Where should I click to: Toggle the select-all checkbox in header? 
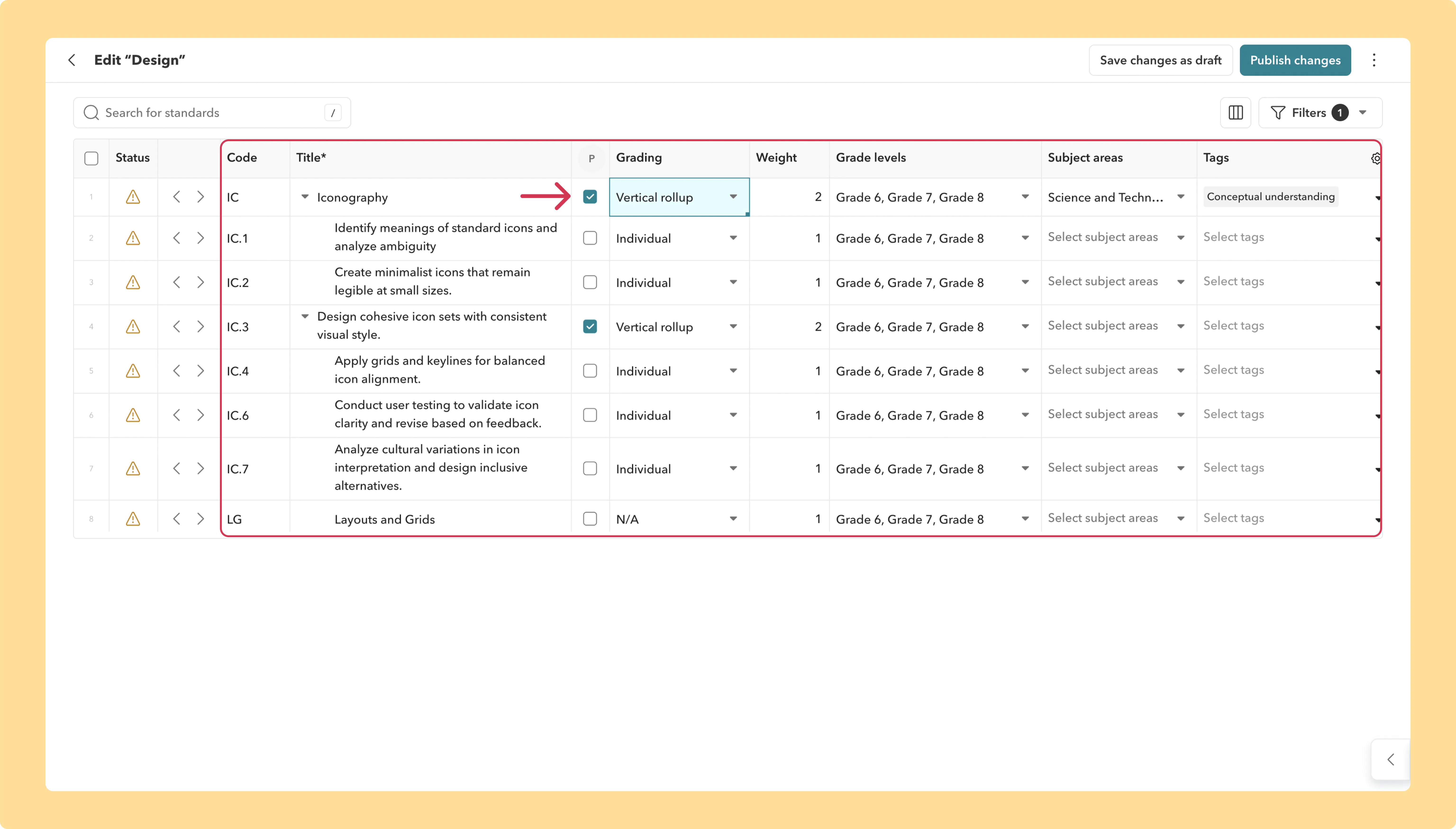pyautogui.click(x=91, y=158)
